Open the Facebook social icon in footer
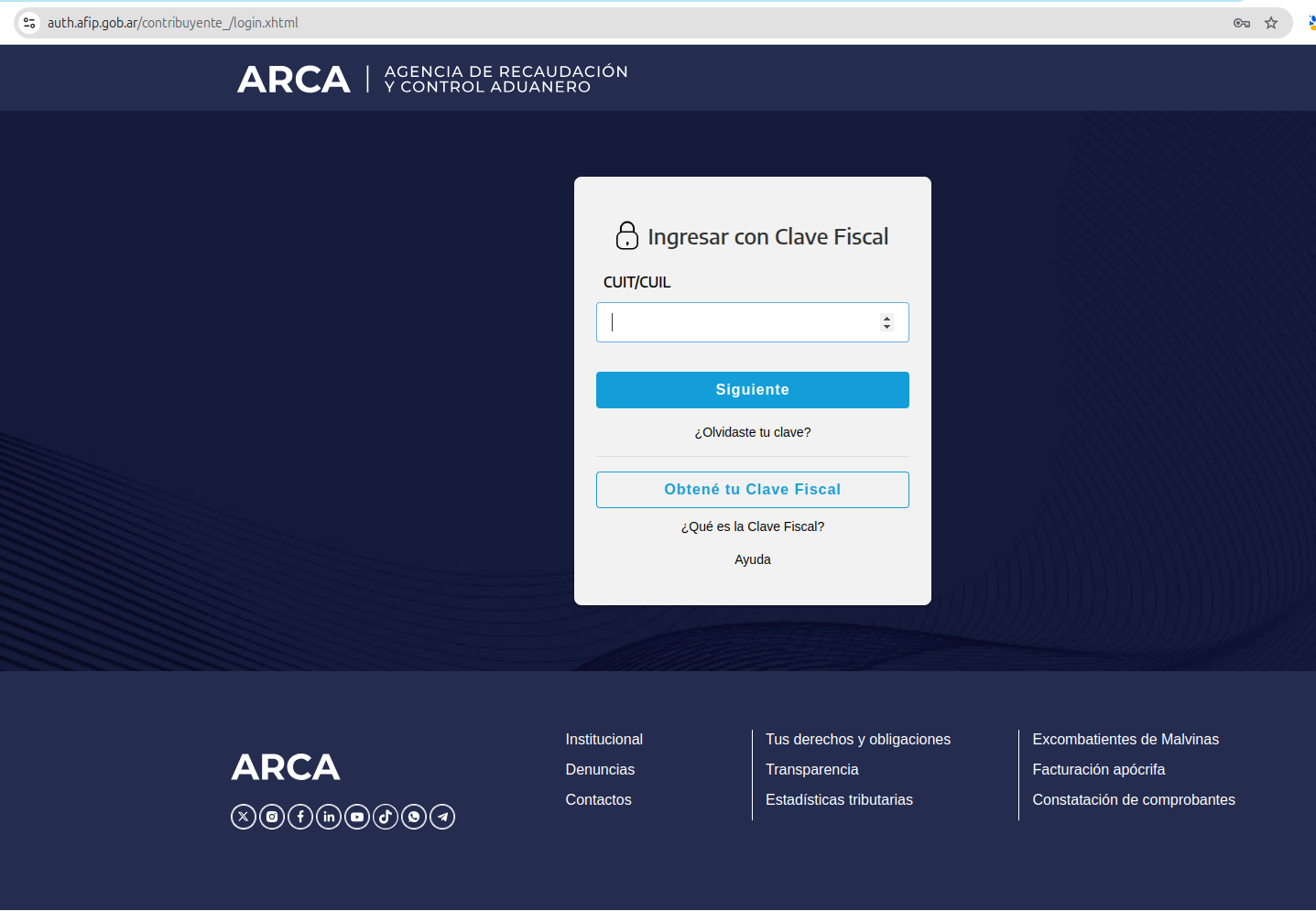Screen dimensions: 1316x922 300,817
